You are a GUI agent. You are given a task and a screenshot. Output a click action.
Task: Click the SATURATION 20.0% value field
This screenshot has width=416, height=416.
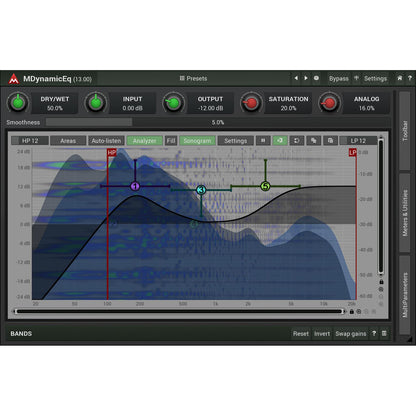coord(288,103)
